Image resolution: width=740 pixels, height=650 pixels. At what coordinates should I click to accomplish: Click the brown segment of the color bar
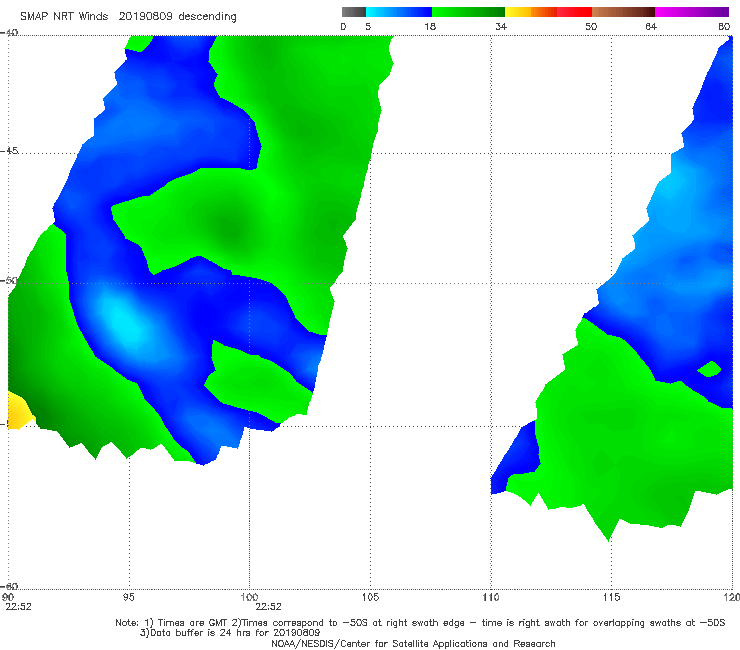[x=623, y=12]
